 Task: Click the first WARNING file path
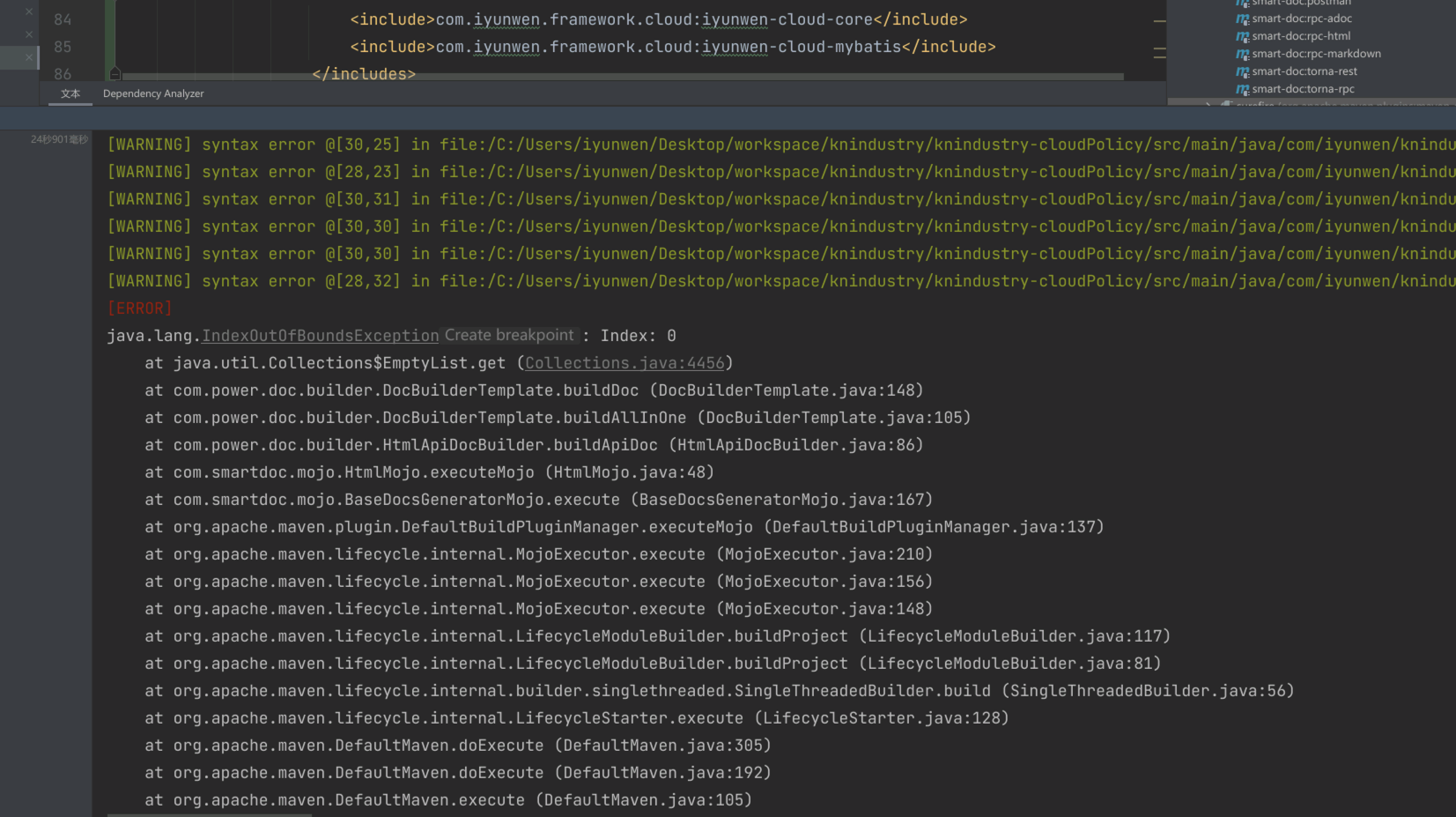pyautogui.click(x=881, y=144)
